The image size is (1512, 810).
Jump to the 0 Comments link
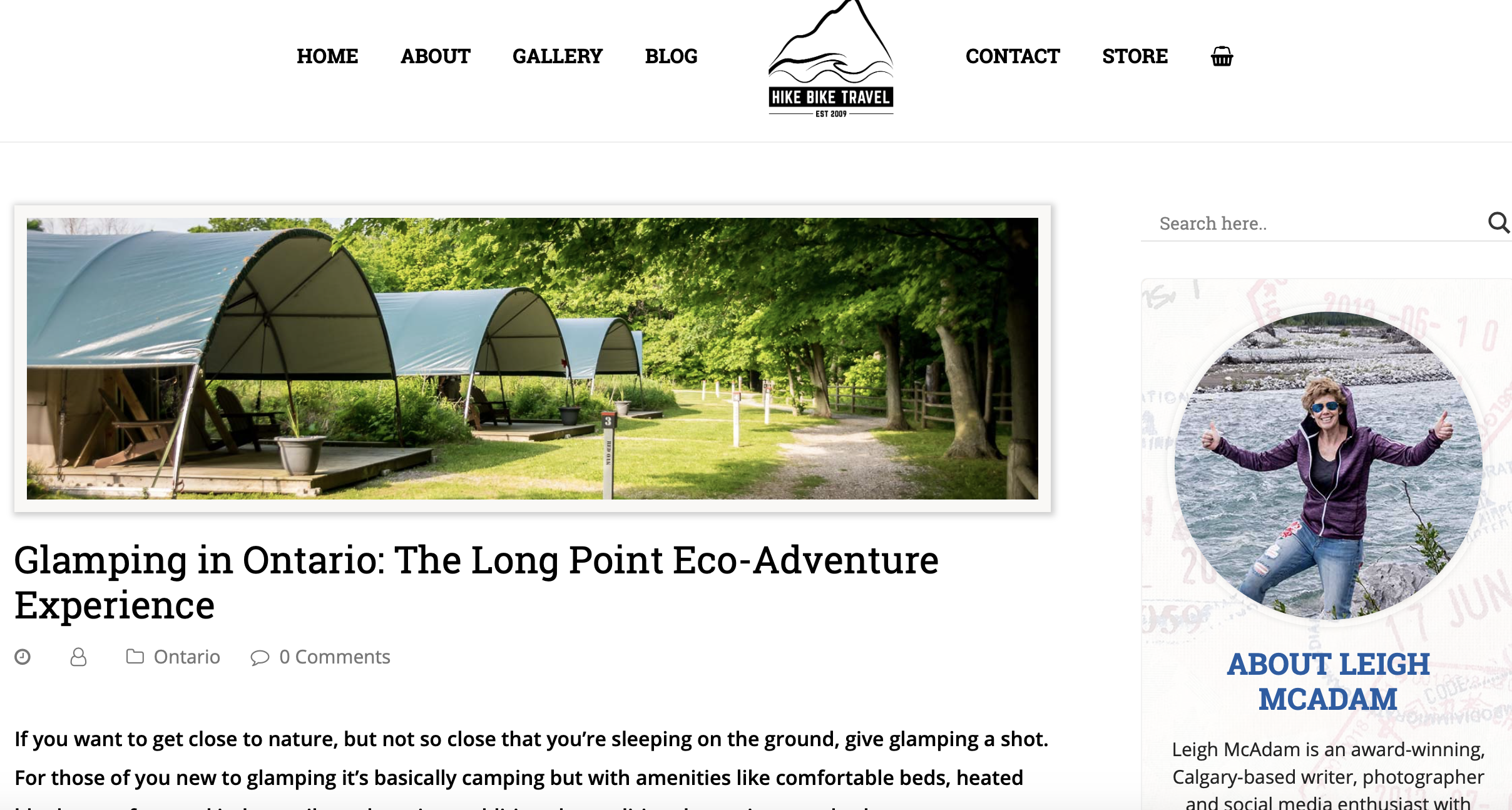point(335,657)
